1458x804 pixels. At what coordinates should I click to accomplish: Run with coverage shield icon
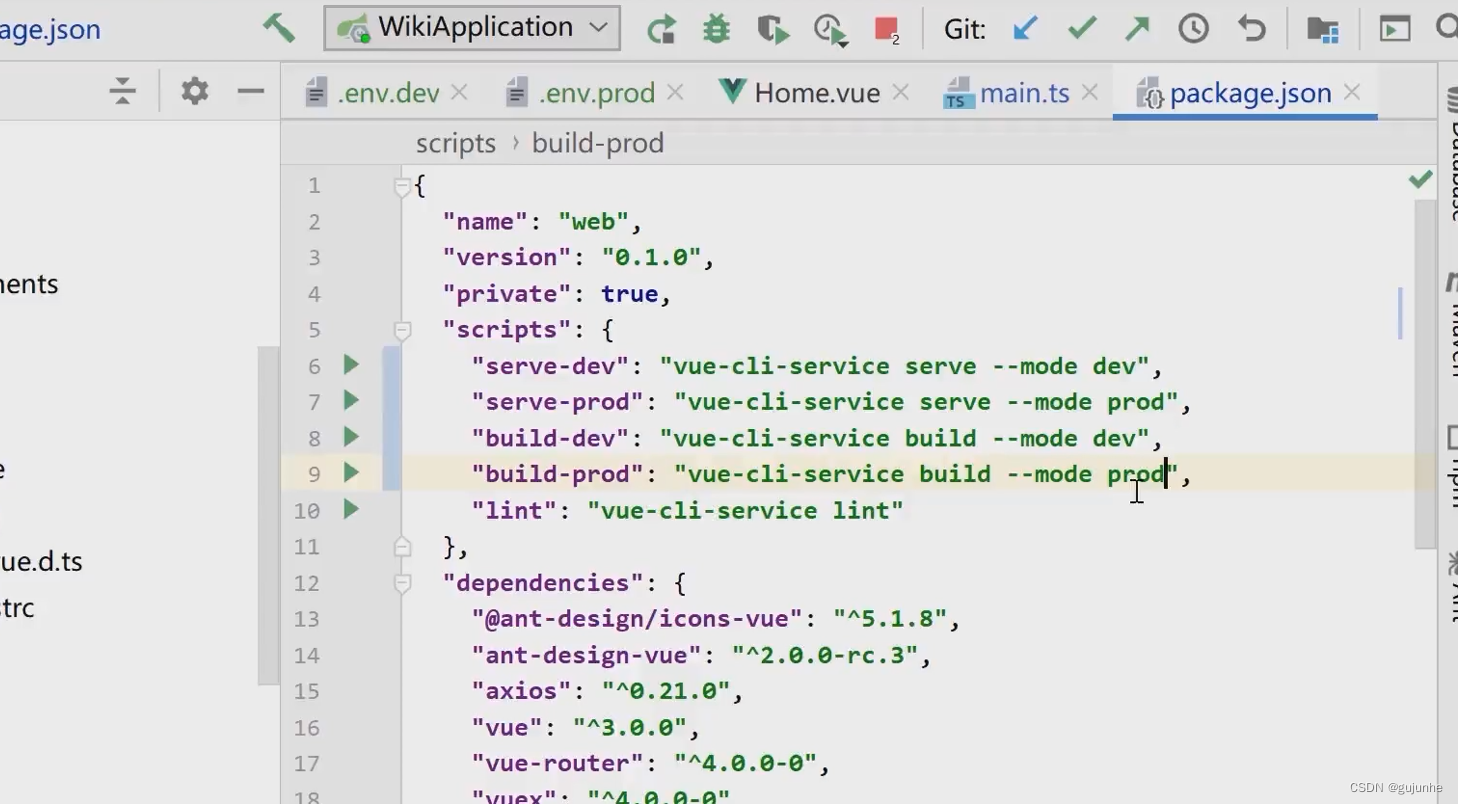[x=772, y=29]
